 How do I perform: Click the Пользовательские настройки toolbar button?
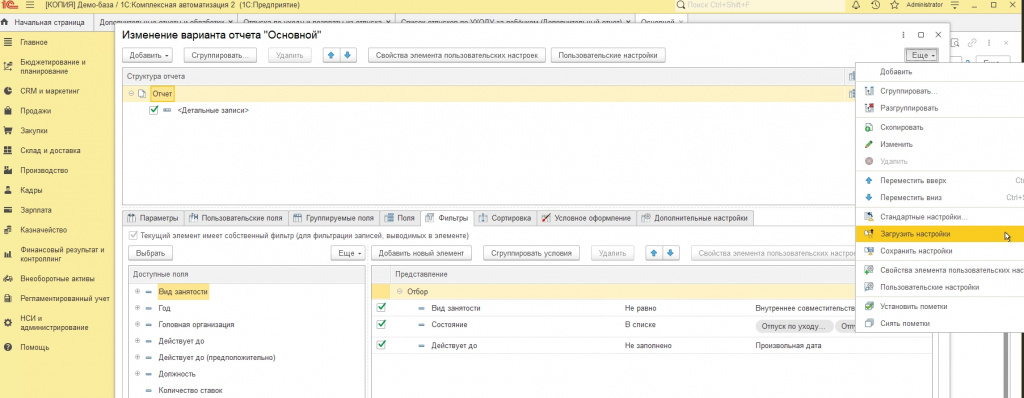tap(608, 56)
